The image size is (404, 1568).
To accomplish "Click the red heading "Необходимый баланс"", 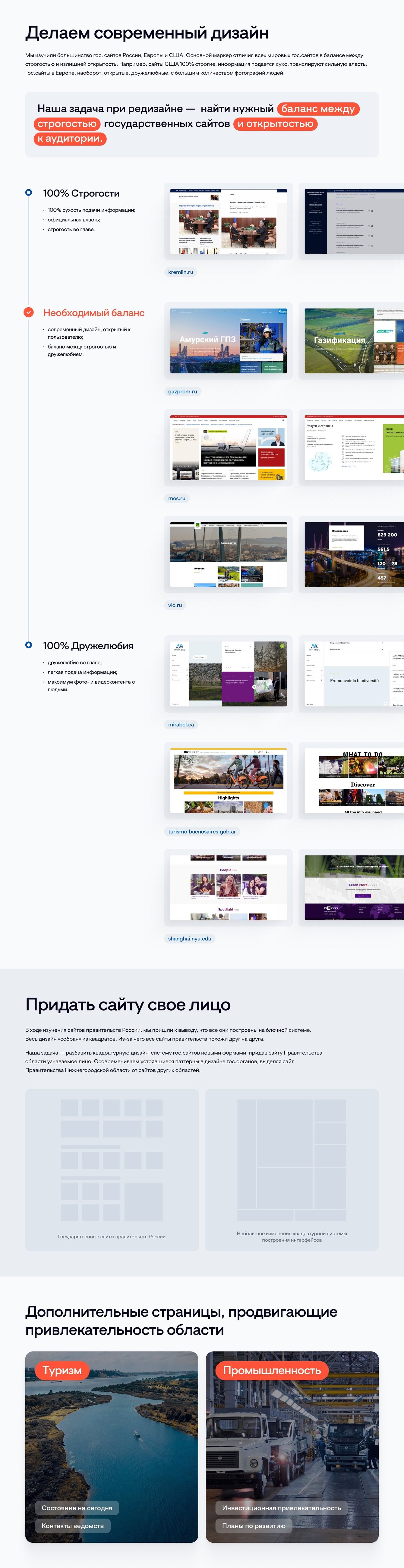I will point(94,313).
